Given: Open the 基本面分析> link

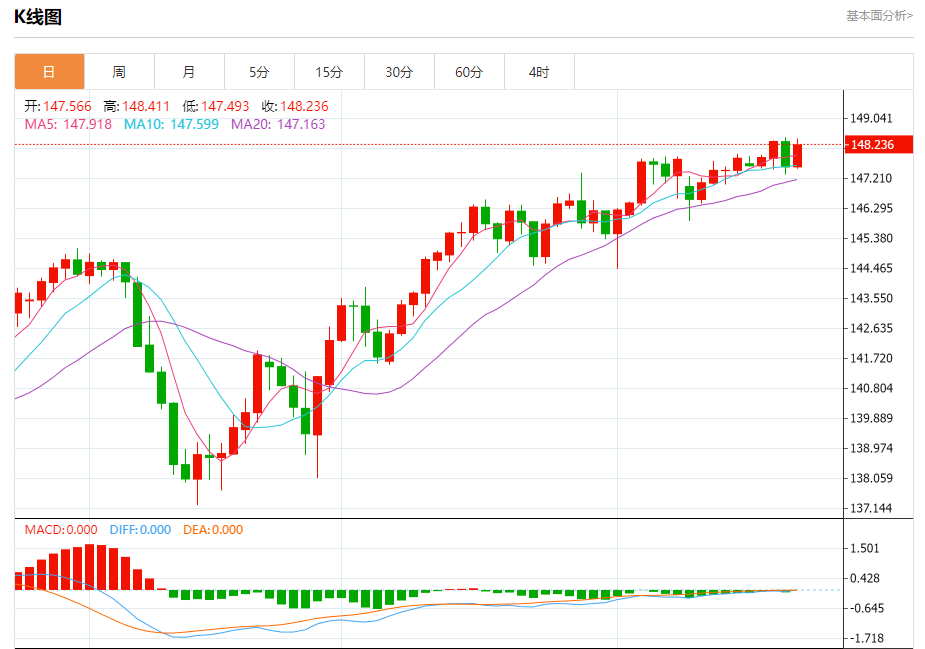Looking at the screenshot, I should point(880,16).
